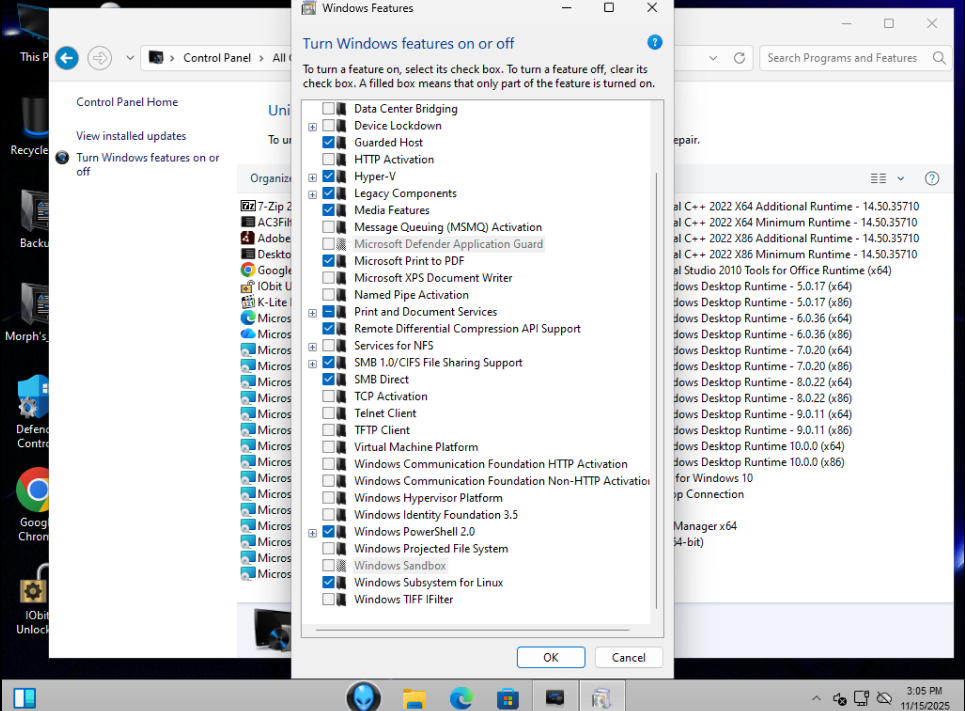This screenshot has width=965, height=711.
Task: Open the View installed updates link
Action: pyautogui.click(x=131, y=136)
